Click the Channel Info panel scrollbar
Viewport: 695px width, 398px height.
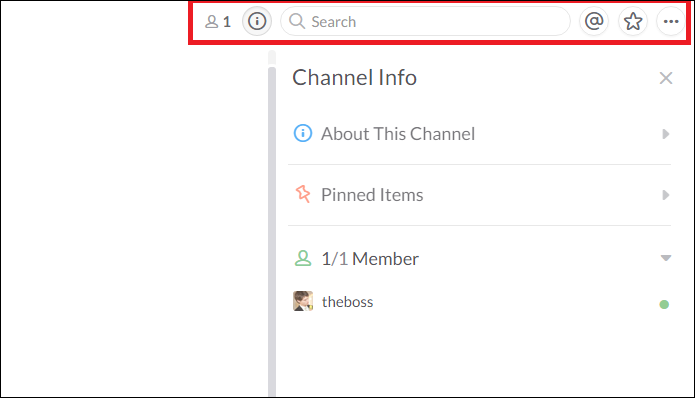pyautogui.click(x=272, y=230)
